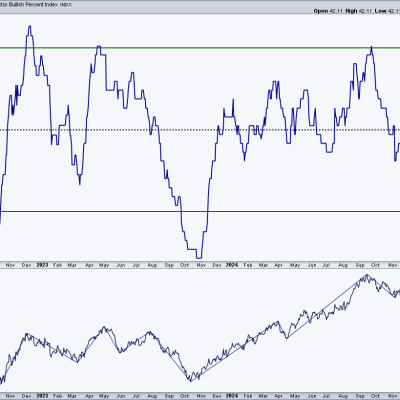Screen dimensions: 400x400
Task: Select the black dotted midpoint line
Action: click(200, 130)
